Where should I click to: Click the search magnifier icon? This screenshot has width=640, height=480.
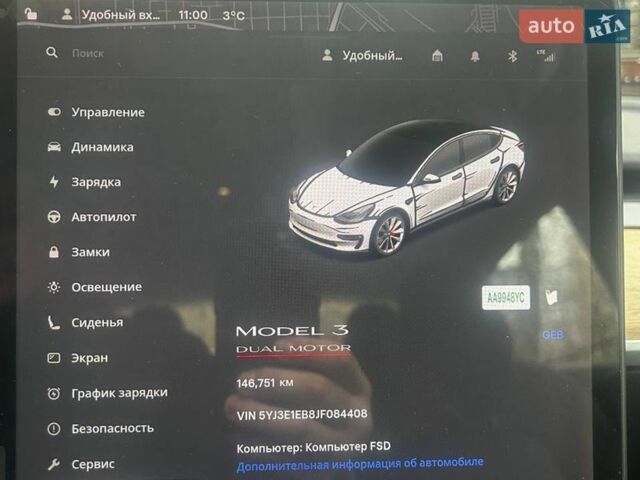[x=52, y=53]
